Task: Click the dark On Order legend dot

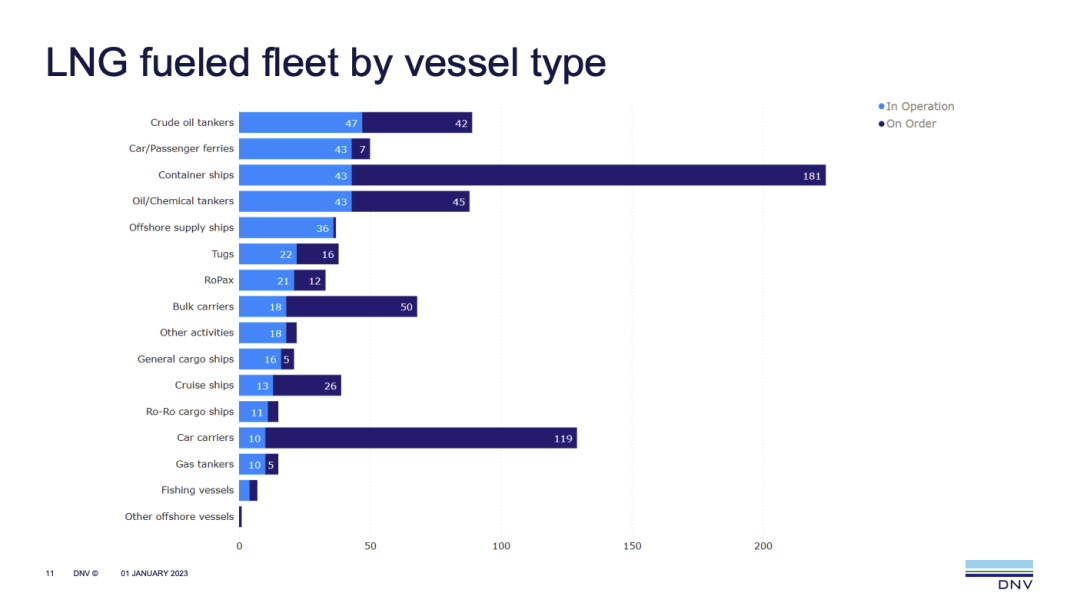Action: (x=881, y=124)
